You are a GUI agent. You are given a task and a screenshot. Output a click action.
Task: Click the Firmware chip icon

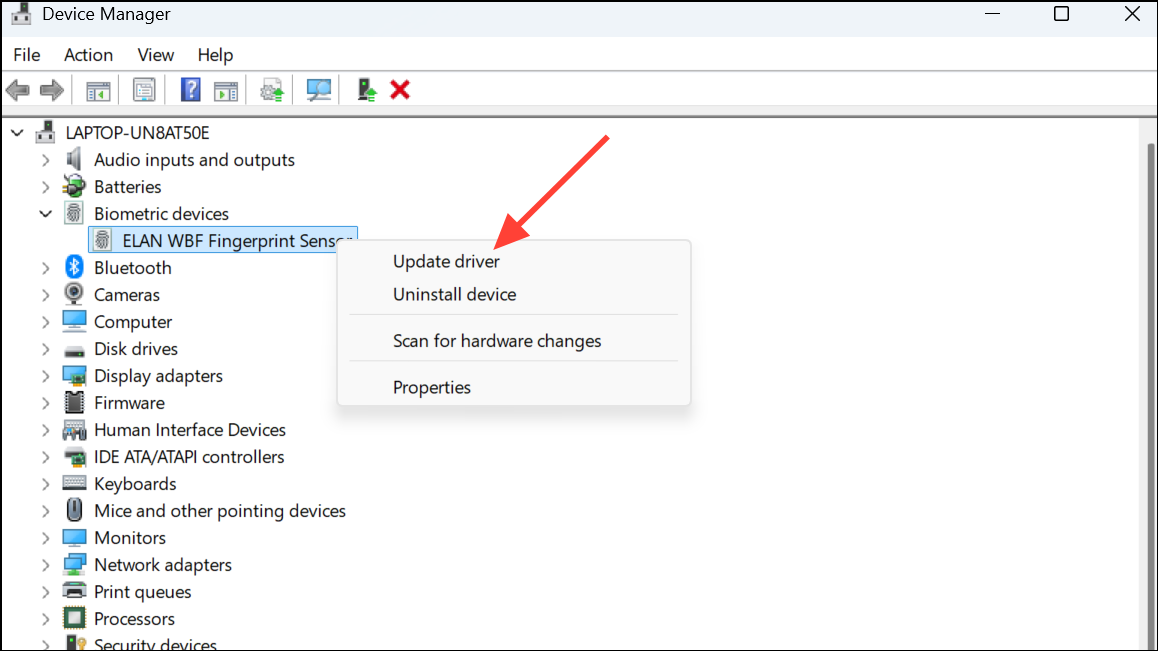coord(74,402)
